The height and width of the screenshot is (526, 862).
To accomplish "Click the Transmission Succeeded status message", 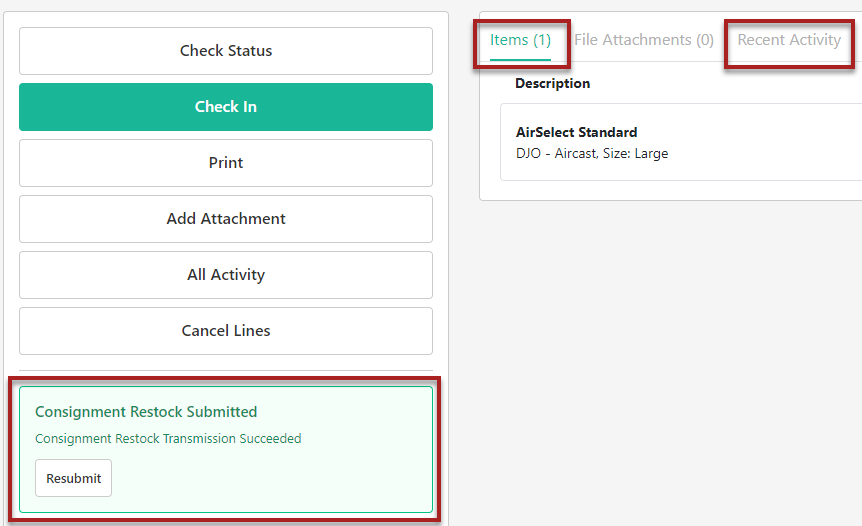I will tap(168, 439).
